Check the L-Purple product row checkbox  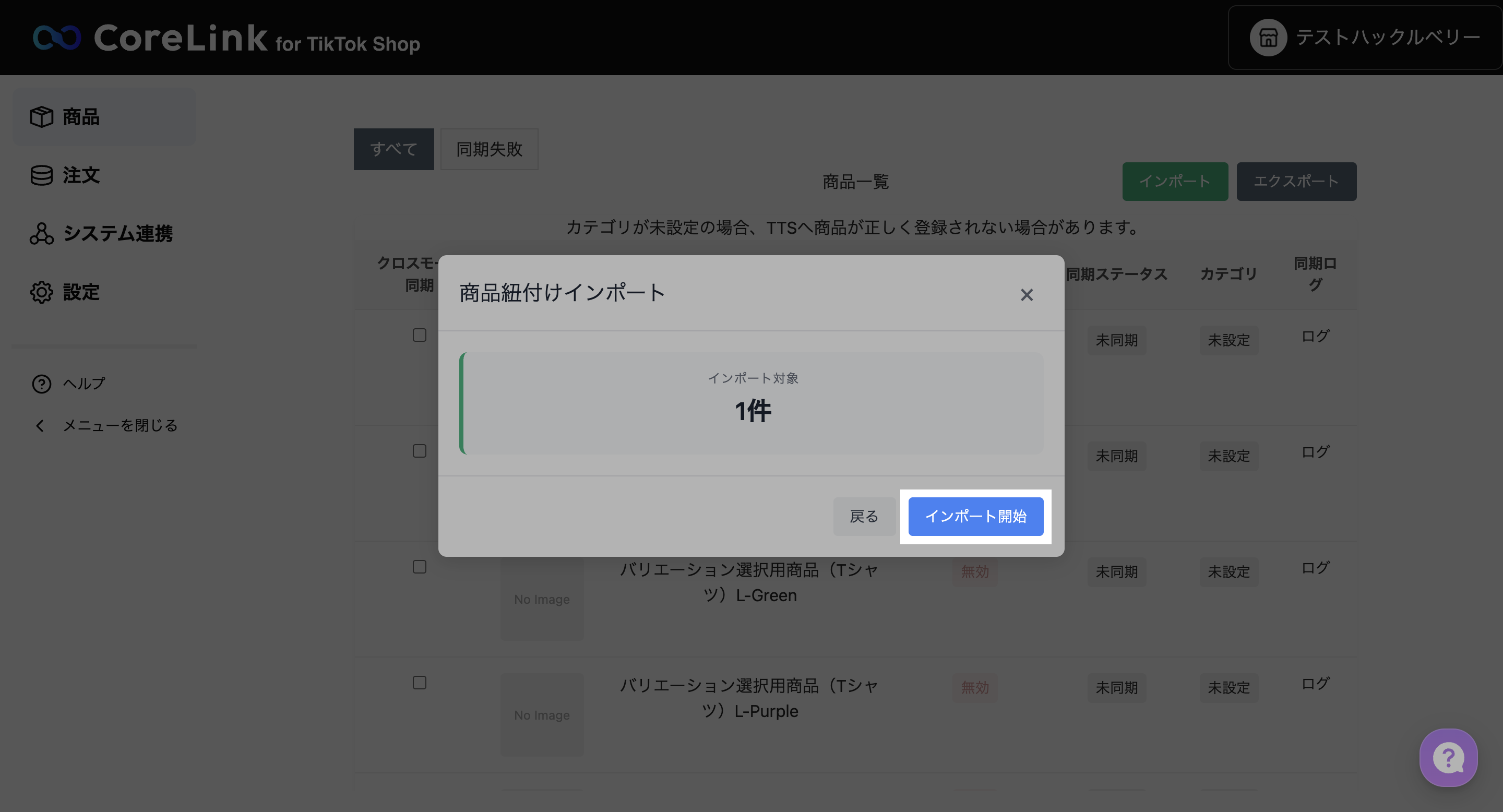[x=420, y=683]
